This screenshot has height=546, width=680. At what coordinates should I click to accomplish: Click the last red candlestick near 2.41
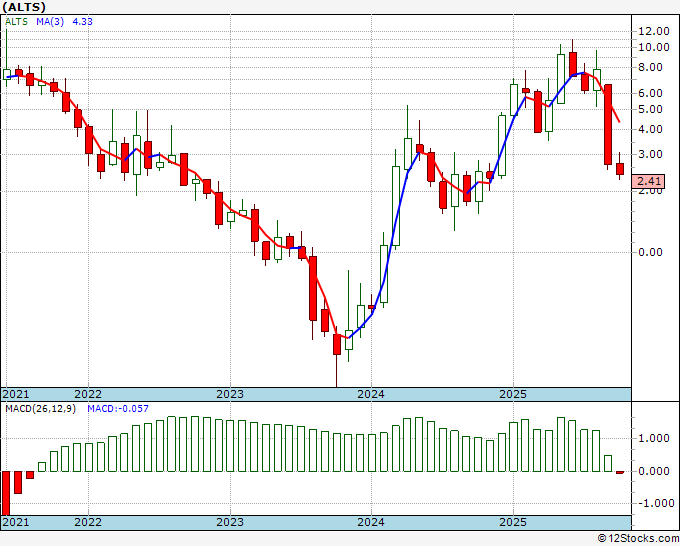620,169
